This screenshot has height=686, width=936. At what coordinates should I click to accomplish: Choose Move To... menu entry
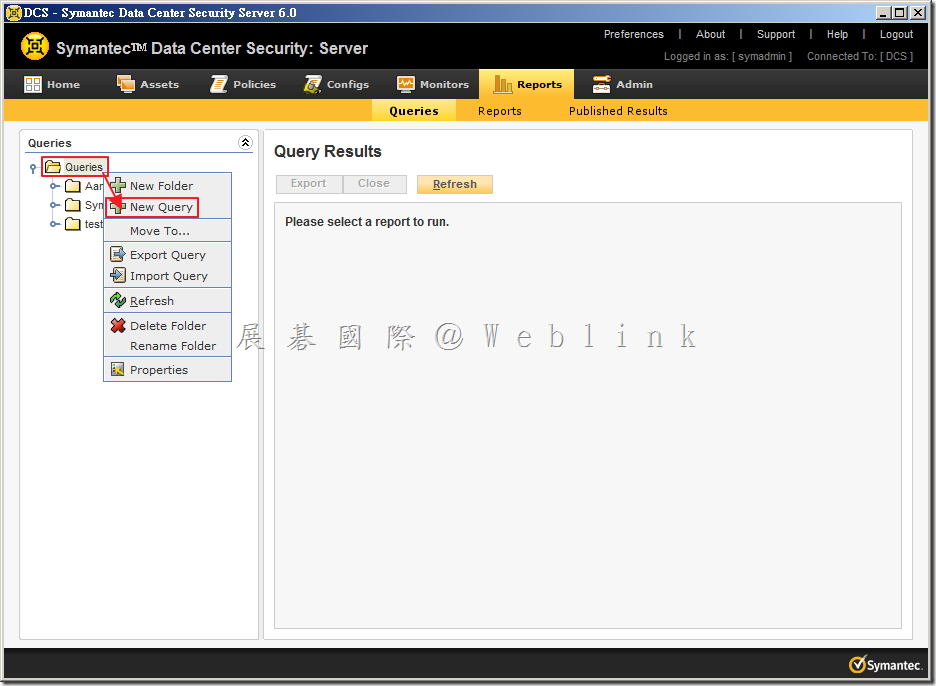(168, 230)
